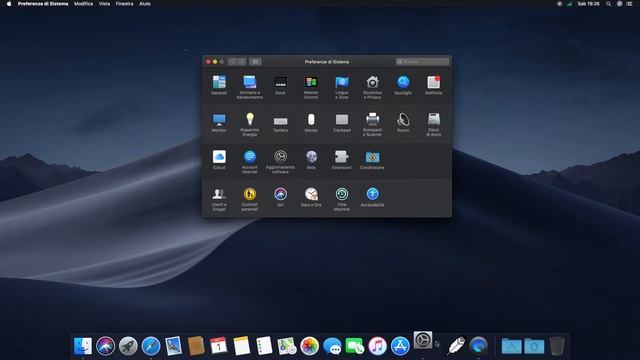
Task: Click the Siri icon in menu bar
Action: [x=619, y=4]
